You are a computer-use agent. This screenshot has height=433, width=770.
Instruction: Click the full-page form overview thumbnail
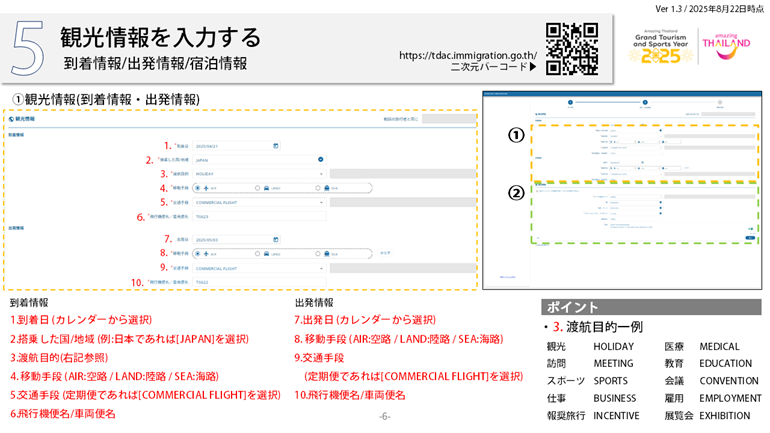tap(622, 190)
